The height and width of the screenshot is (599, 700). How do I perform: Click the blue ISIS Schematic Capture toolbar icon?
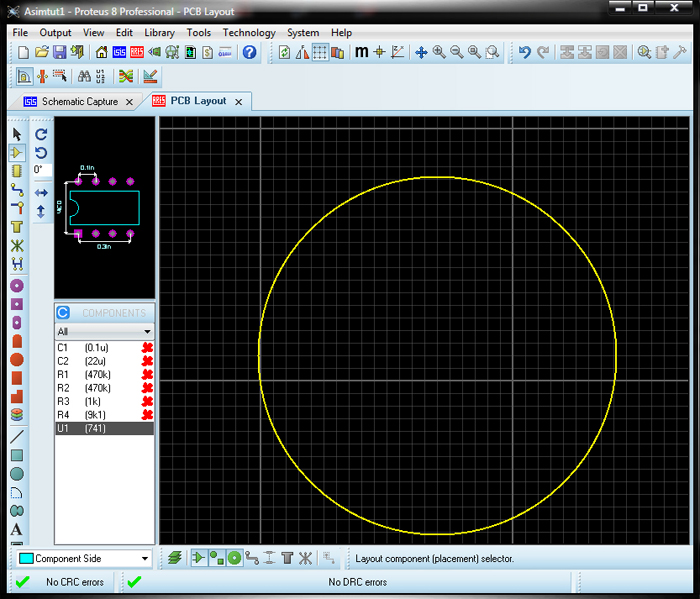(119, 53)
